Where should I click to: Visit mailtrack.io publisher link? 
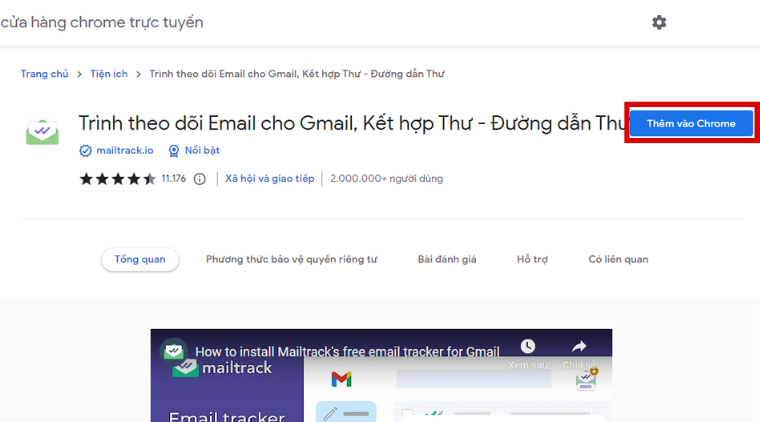(x=125, y=151)
